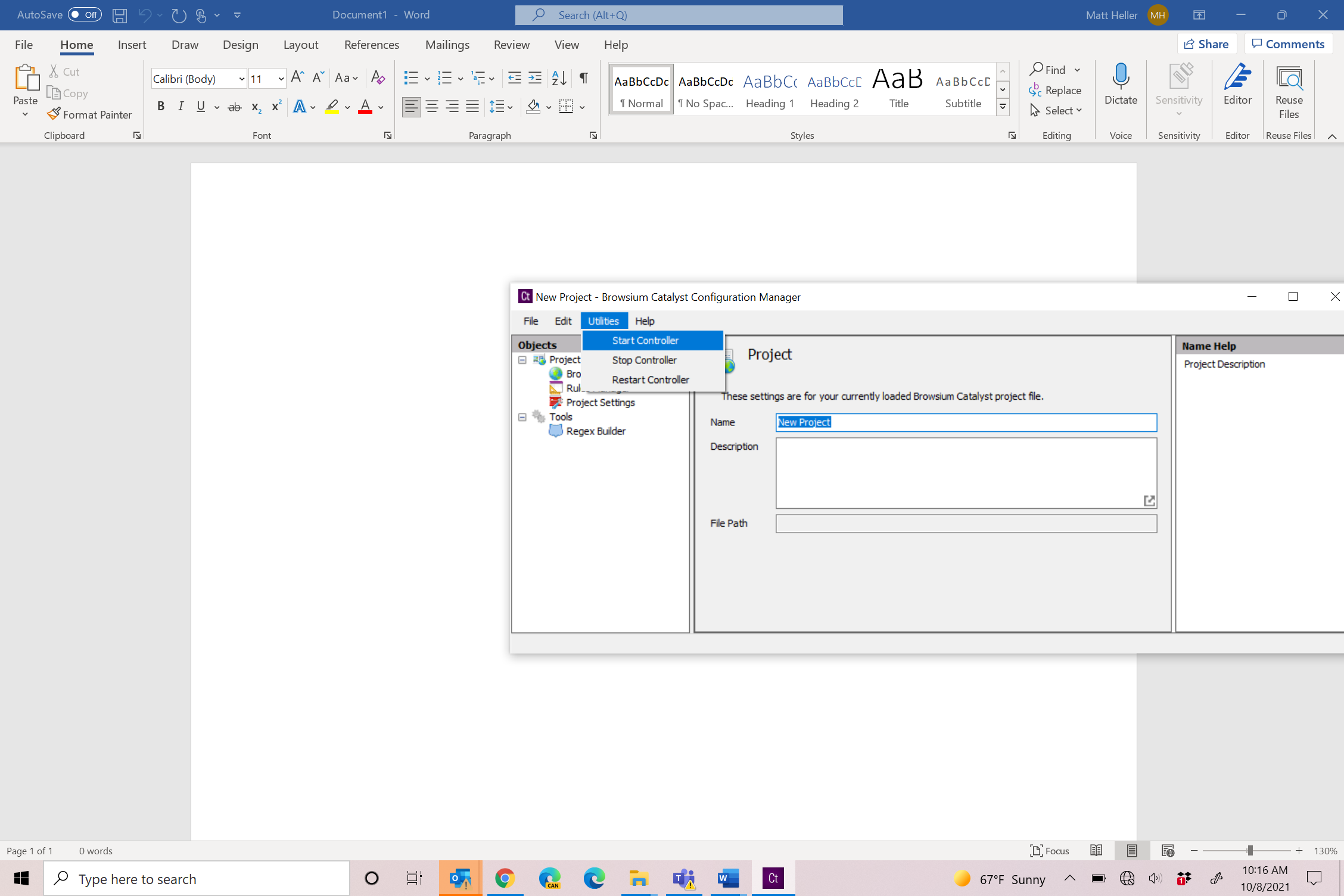Click the Dictate microphone icon

point(1121,77)
